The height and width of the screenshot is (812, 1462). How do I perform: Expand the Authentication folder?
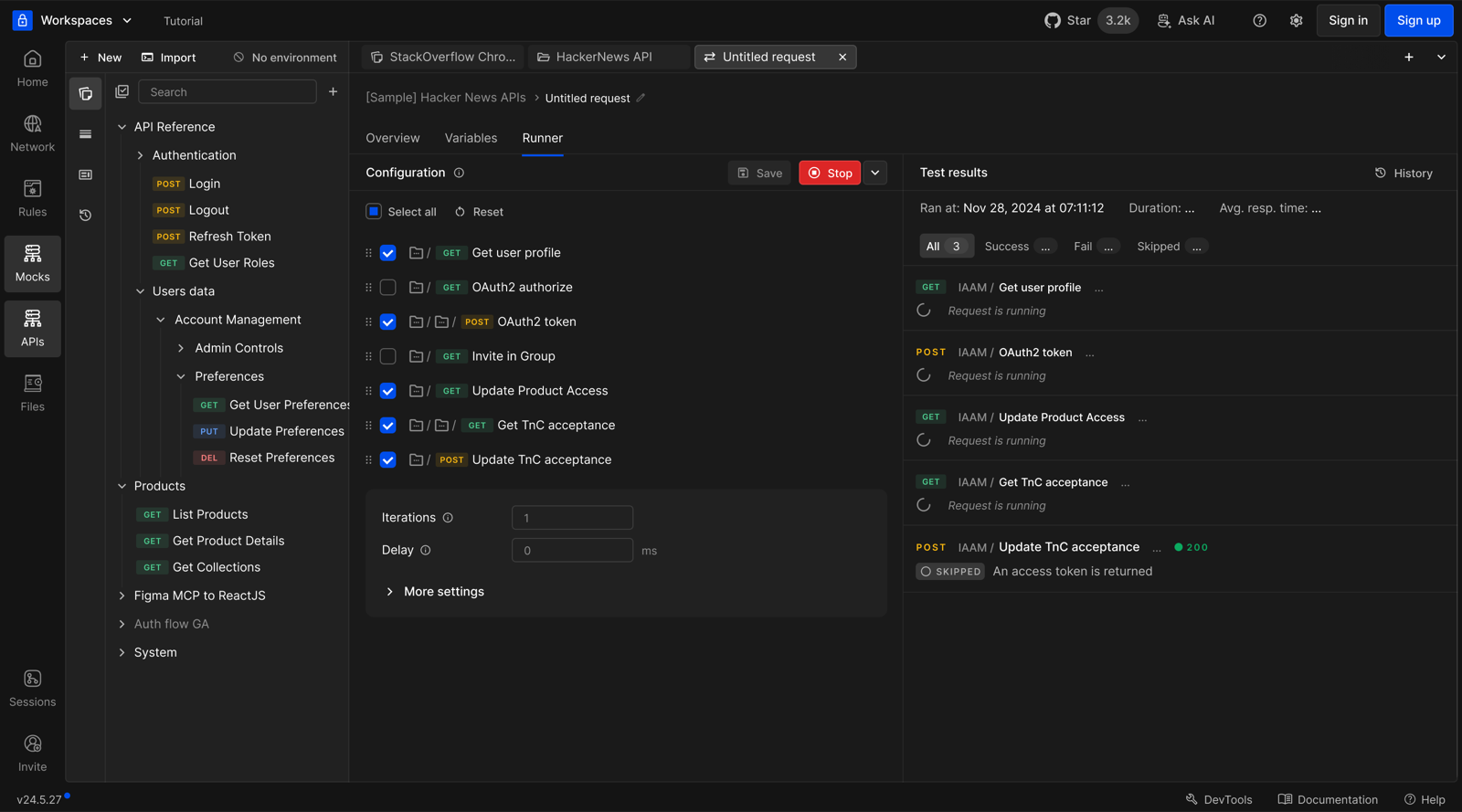point(140,155)
